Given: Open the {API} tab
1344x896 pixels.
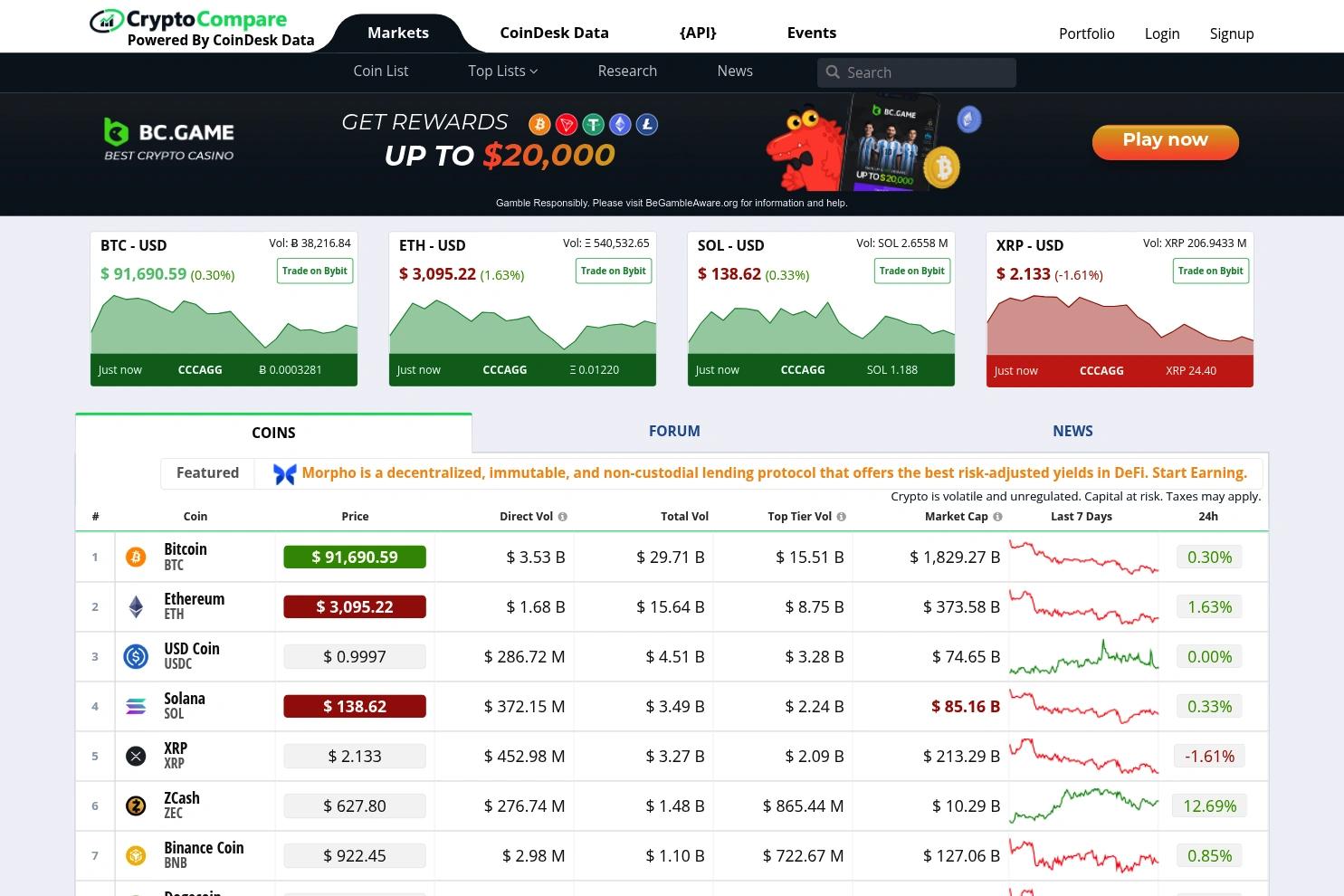Looking at the screenshot, I should 698,33.
